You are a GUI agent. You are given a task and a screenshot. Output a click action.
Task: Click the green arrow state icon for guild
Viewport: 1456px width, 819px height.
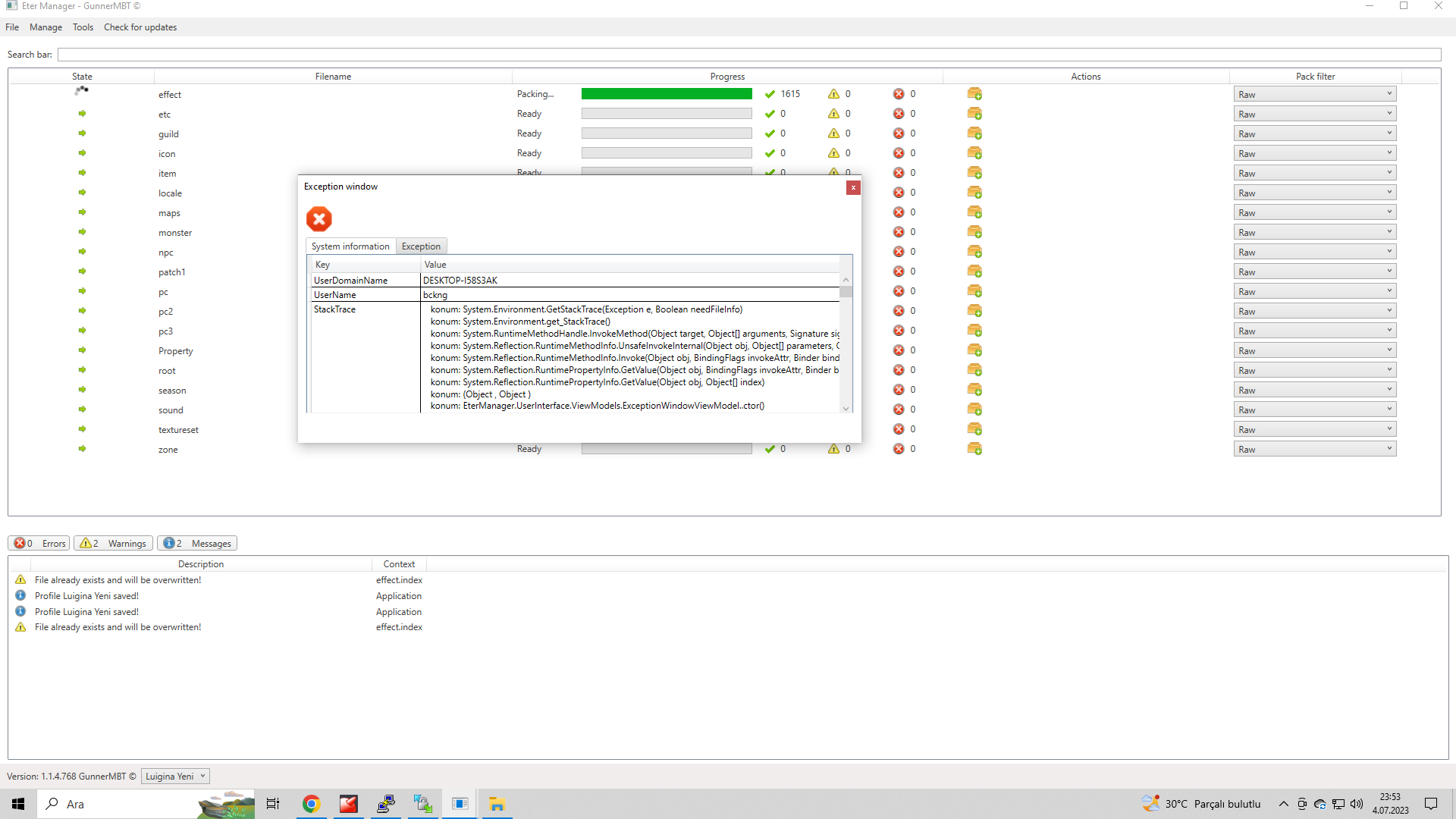coord(82,133)
